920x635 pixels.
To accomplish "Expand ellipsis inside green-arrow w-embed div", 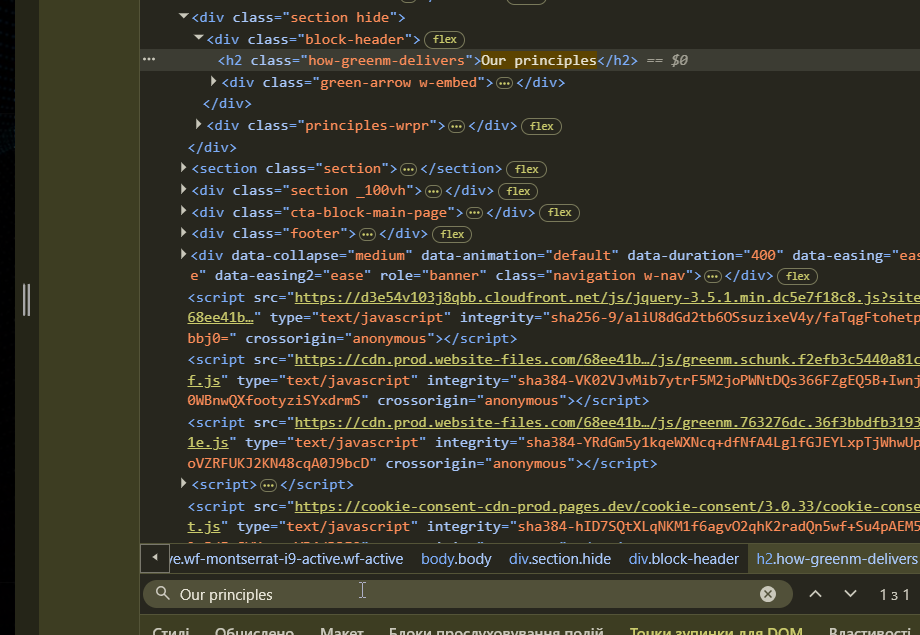I will 504,83.
